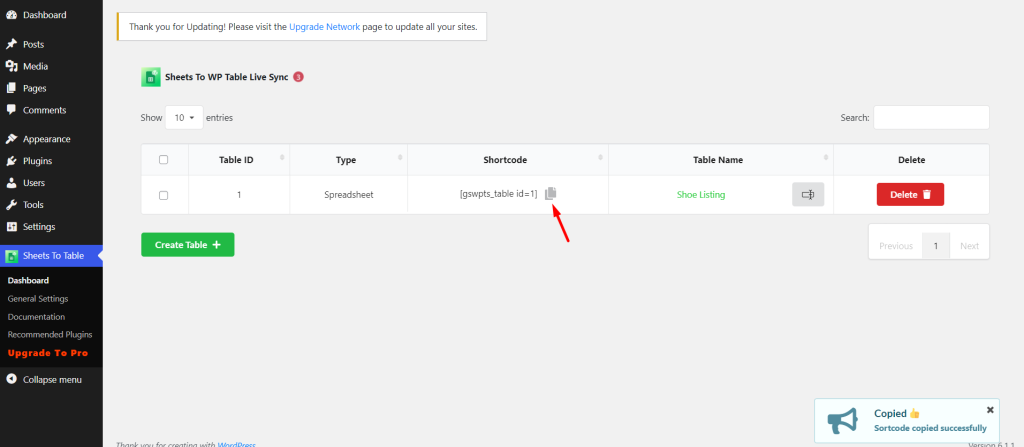Click the Settings icon in sidebar

coord(11,227)
